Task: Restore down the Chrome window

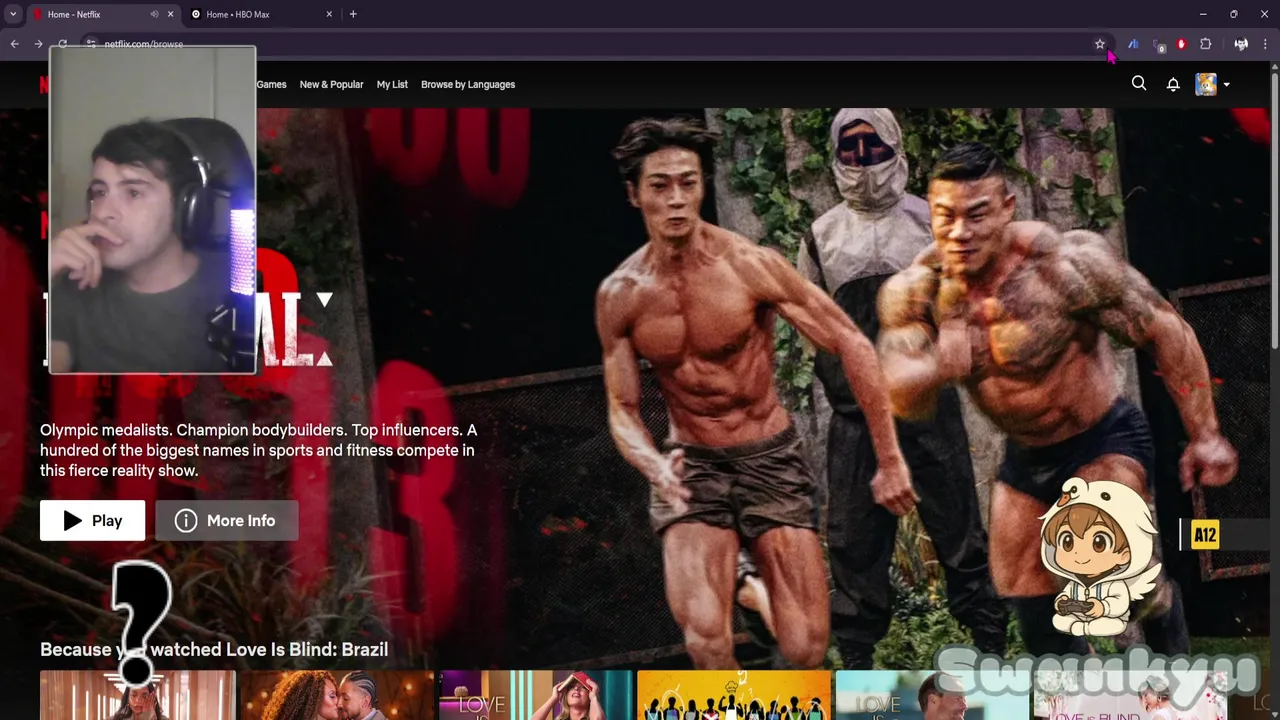Action: [x=1233, y=14]
